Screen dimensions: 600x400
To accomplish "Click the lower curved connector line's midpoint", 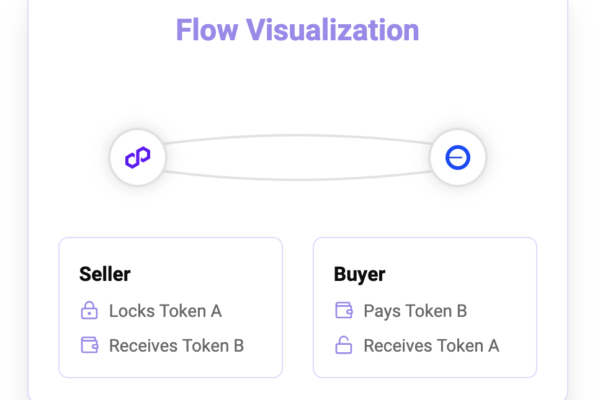I will coord(298,179).
